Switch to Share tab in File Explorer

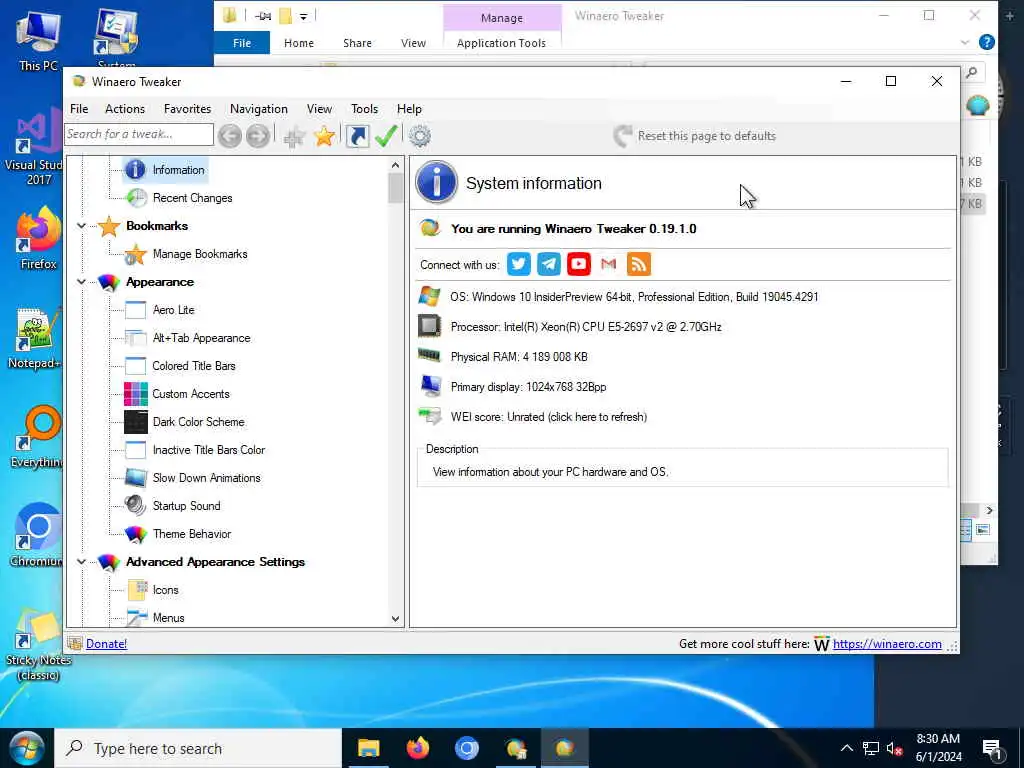tap(357, 43)
